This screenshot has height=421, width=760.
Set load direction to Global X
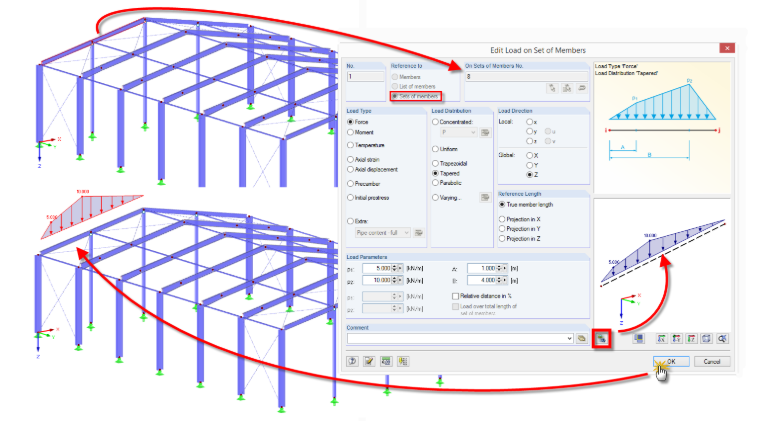tap(530, 156)
